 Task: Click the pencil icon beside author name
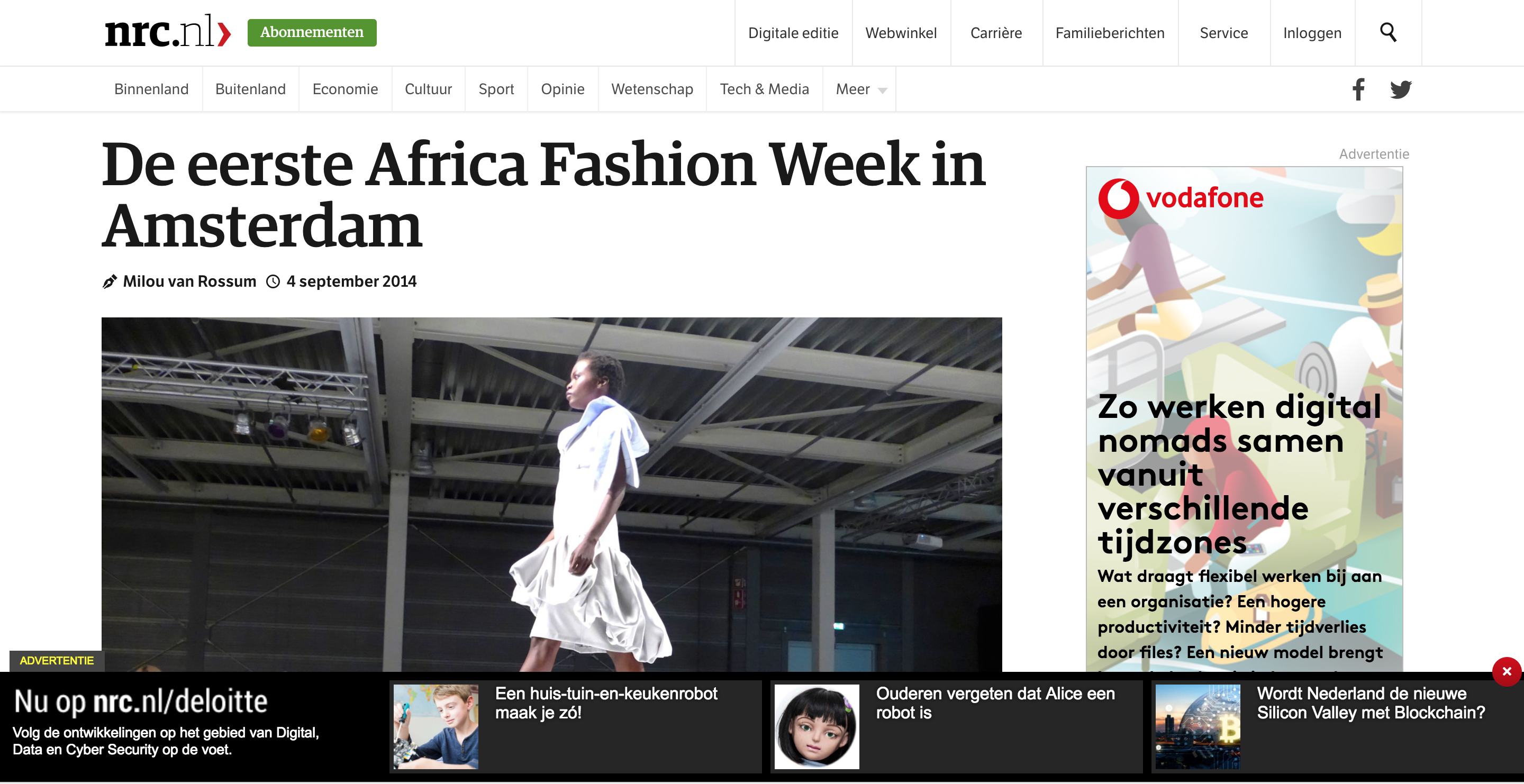point(110,281)
